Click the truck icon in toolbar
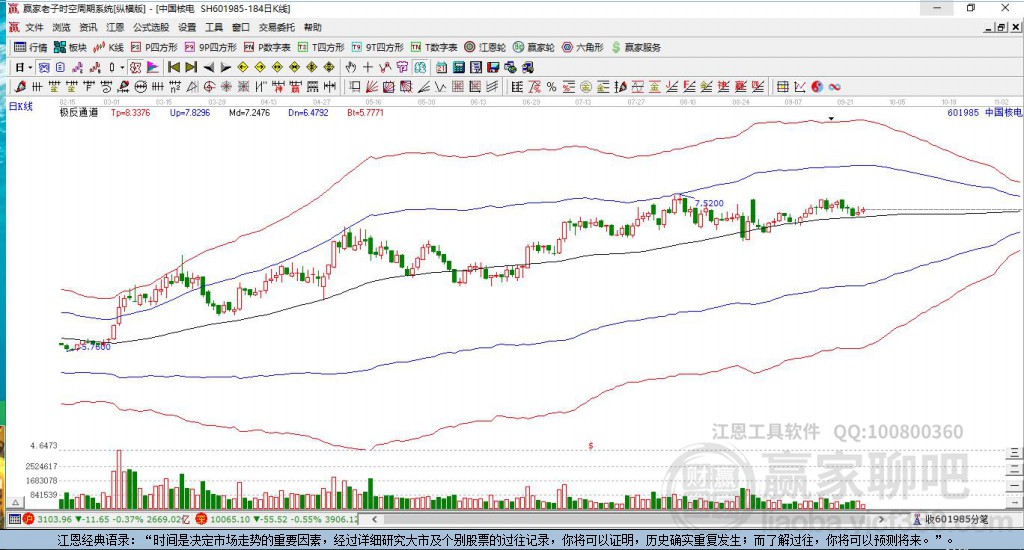The height and width of the screenshot is (550, 1024). pyautogui.click(x=528, y=67)
